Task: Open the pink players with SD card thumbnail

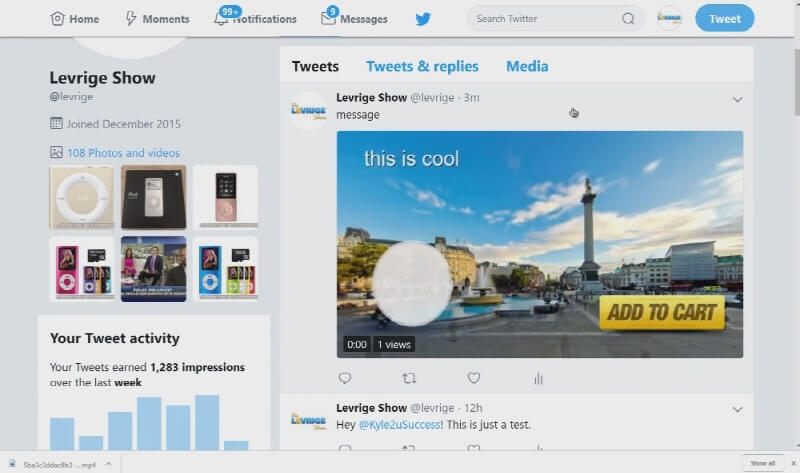Action: coord(82,269)
